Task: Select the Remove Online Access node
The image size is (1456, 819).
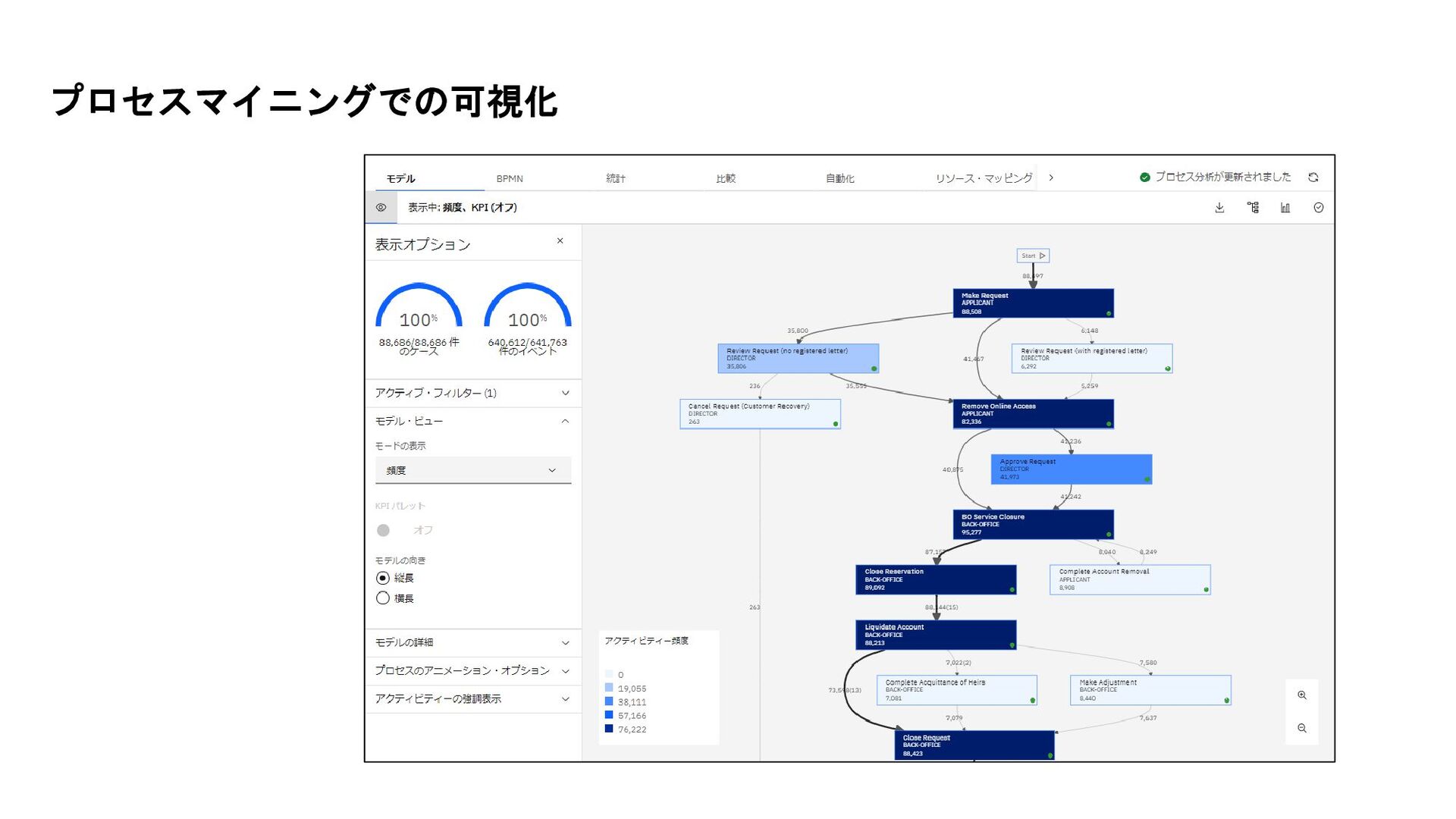Action: coord(1034,414)
